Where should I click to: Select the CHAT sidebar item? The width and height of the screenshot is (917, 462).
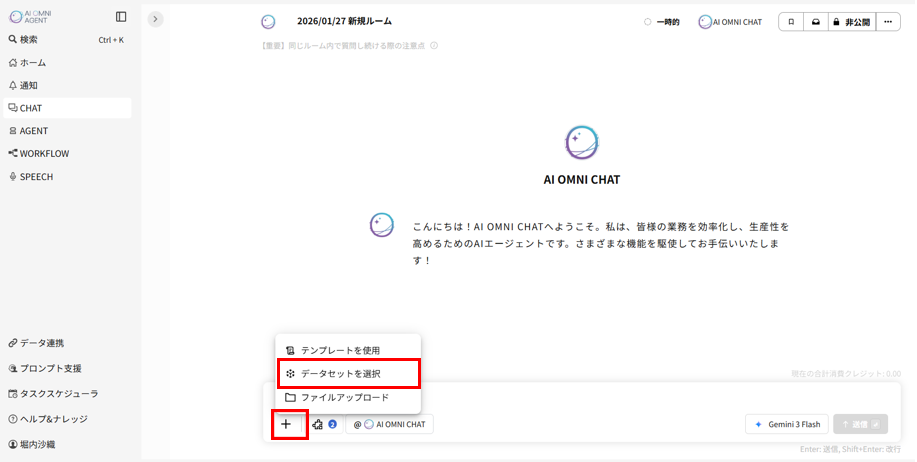[x=67, y=108]
